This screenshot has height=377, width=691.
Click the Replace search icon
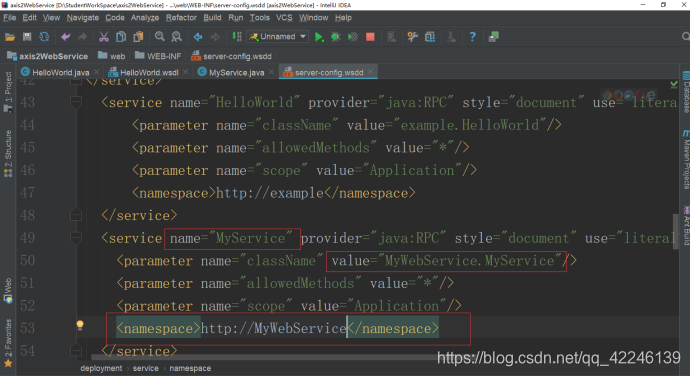[x=176, y=37]
